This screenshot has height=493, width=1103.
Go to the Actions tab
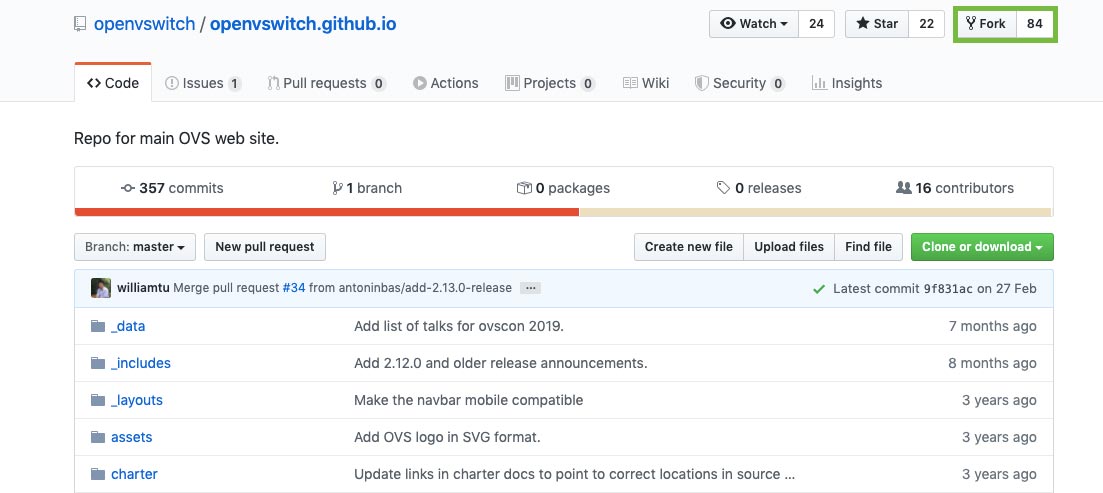click(445, 83)
